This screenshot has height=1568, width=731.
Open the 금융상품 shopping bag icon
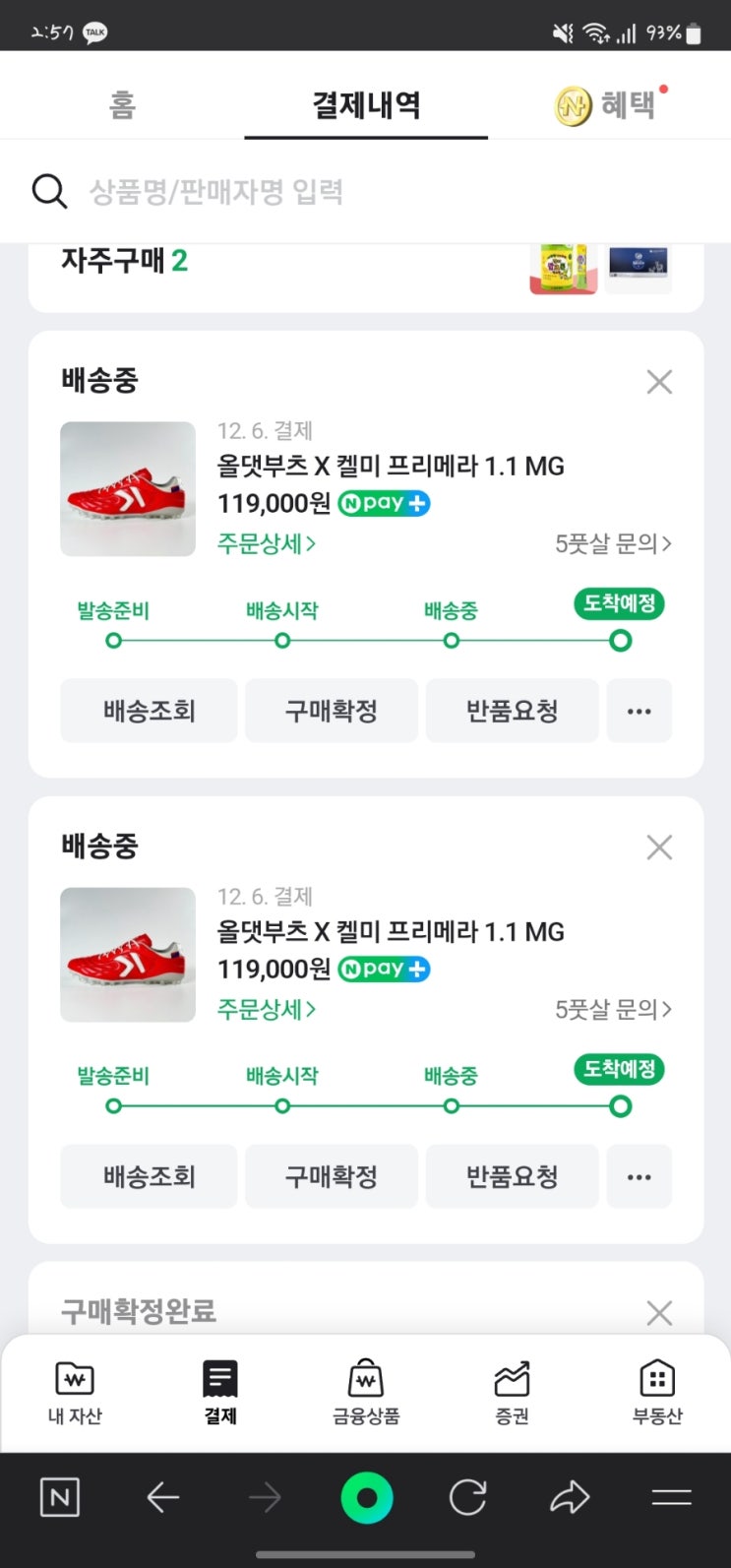366,1380
